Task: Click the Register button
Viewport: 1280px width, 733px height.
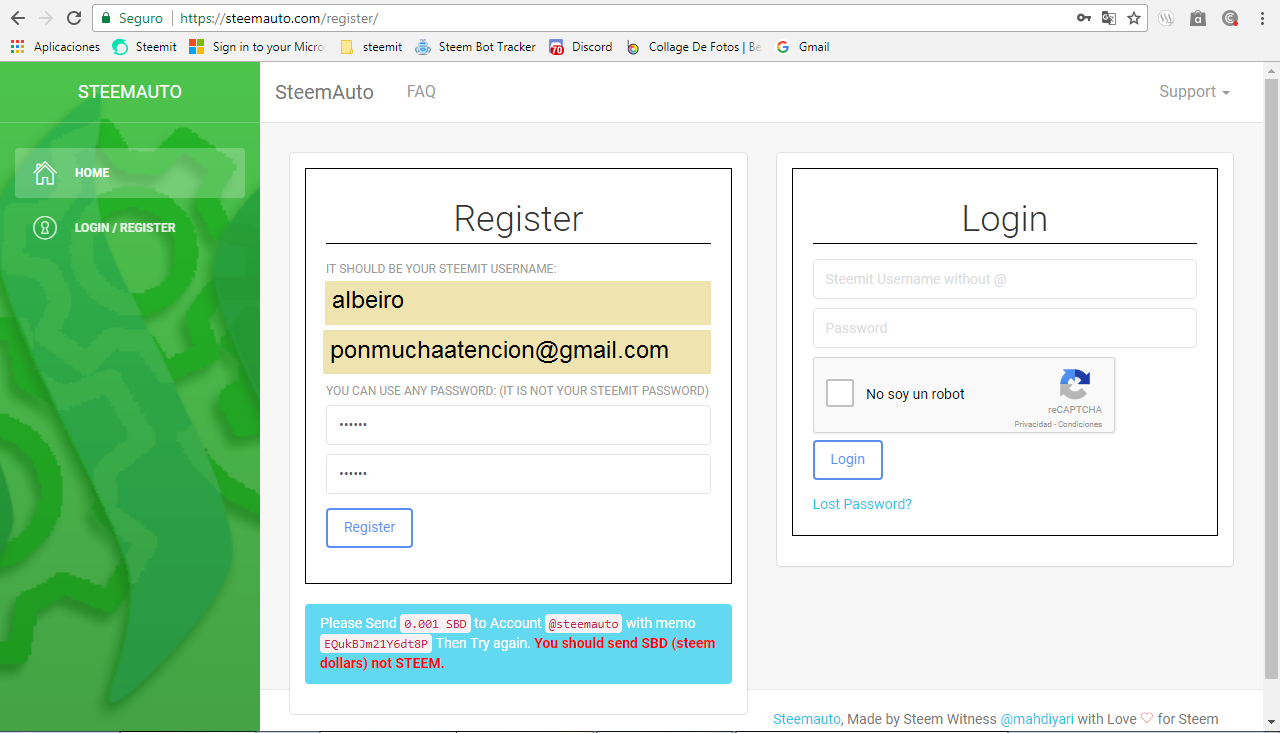Action: click(x=369, y=528)
